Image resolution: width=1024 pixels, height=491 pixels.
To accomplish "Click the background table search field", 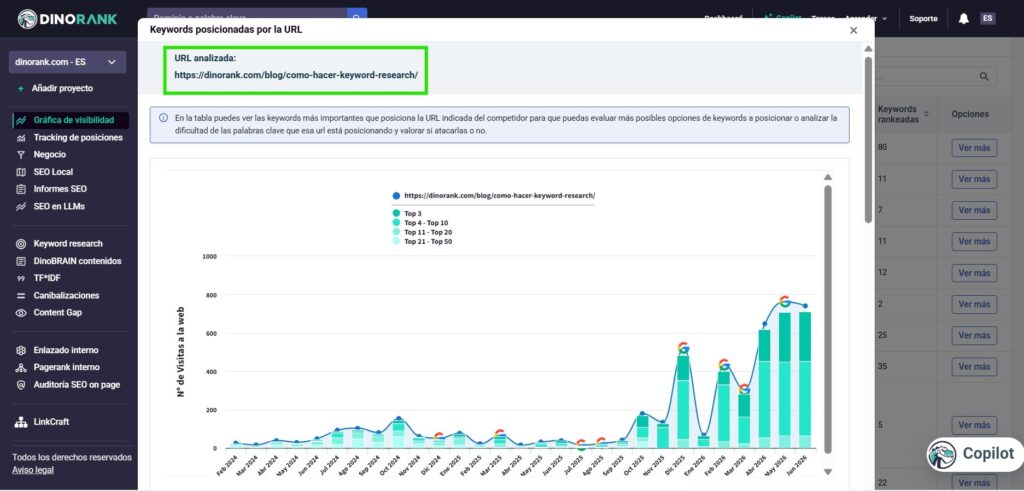I will [936, 76].
